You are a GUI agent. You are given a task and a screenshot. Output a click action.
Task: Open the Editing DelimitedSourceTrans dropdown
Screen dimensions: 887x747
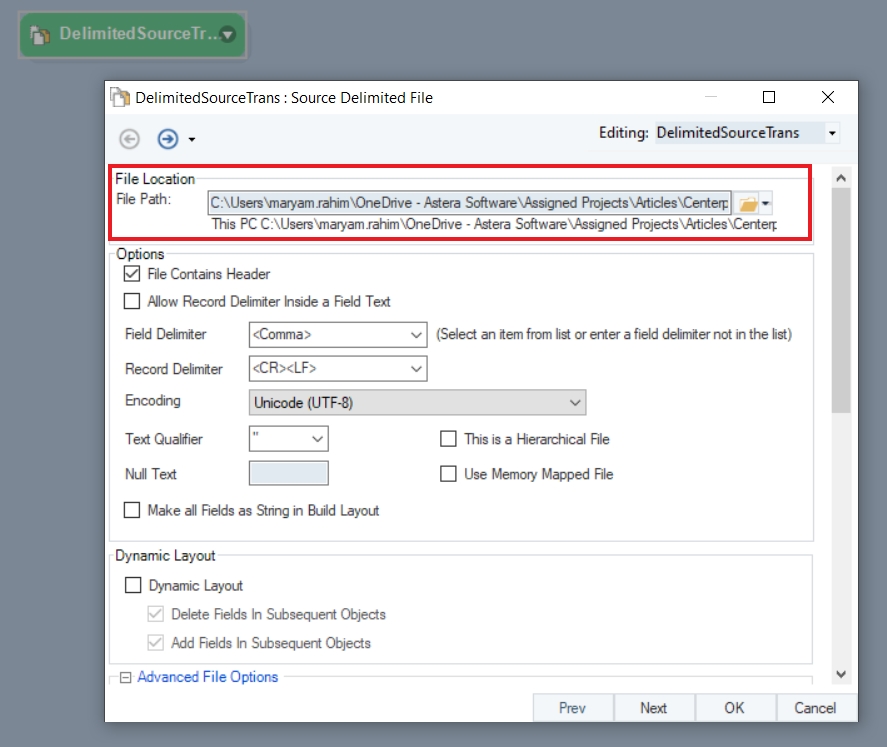831,133
